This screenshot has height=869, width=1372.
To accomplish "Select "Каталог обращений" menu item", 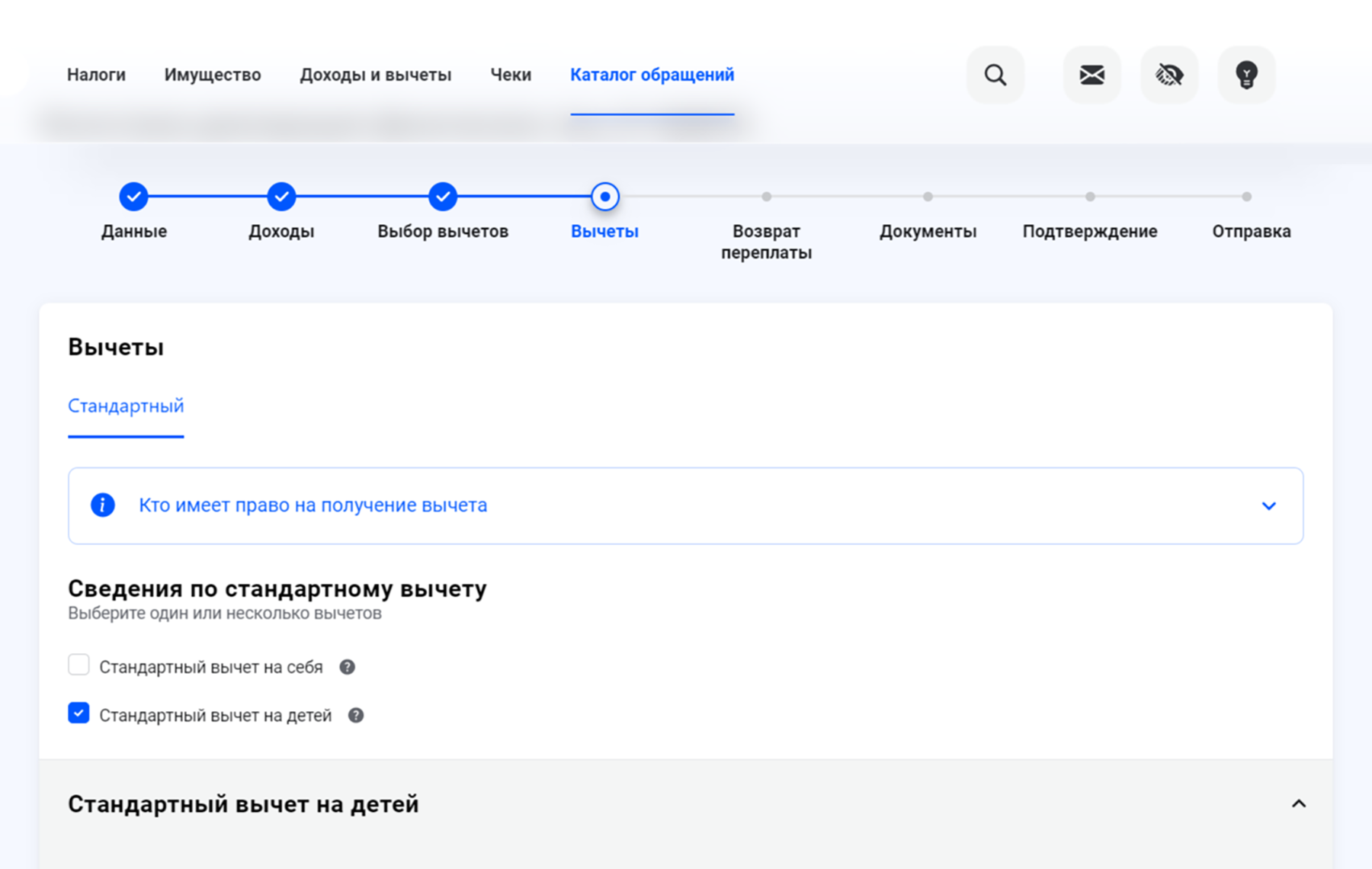I will coord(652,75).
